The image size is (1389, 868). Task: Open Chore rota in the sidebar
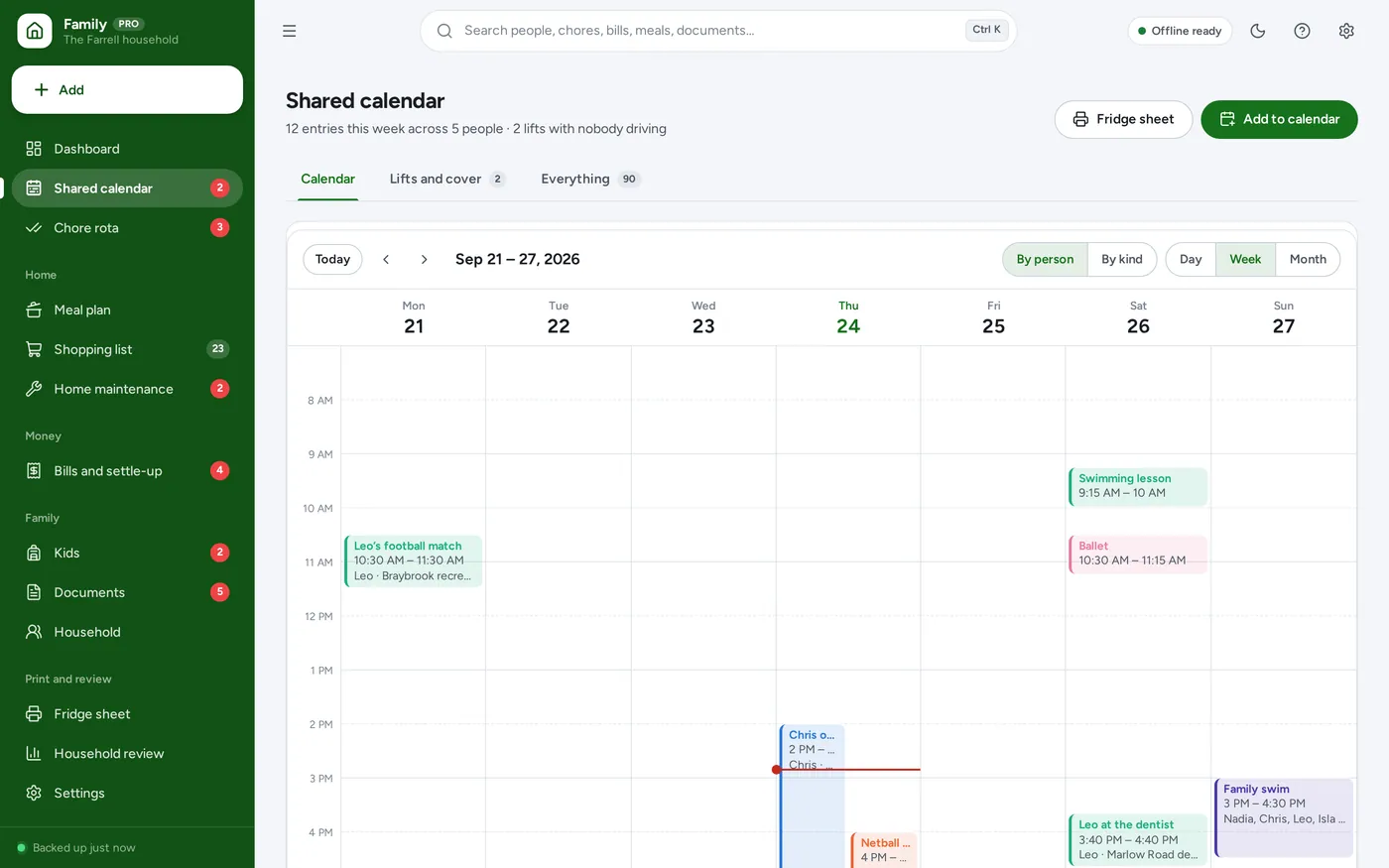127,228
